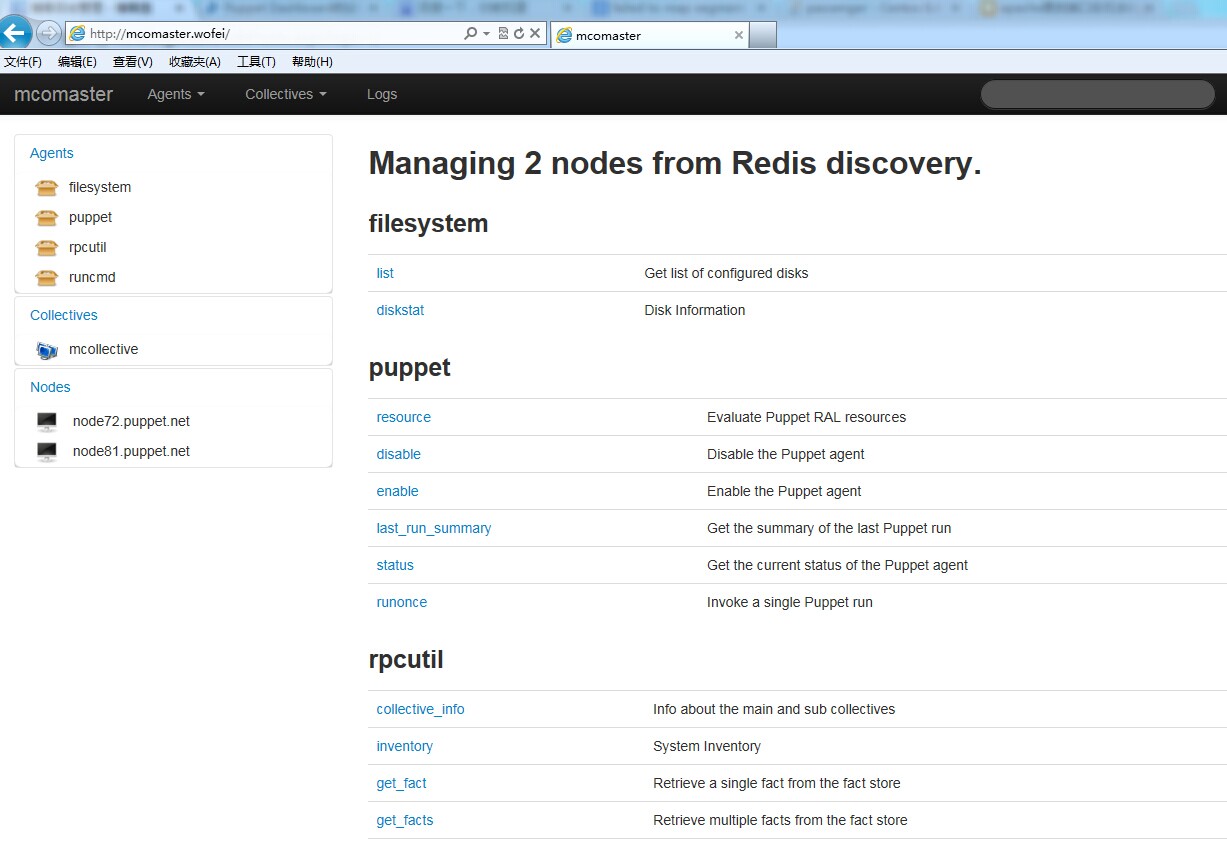Open the 查看(V) menu
The width and height of the screenshot is (1227, 845).
click(x=133, y=62)
